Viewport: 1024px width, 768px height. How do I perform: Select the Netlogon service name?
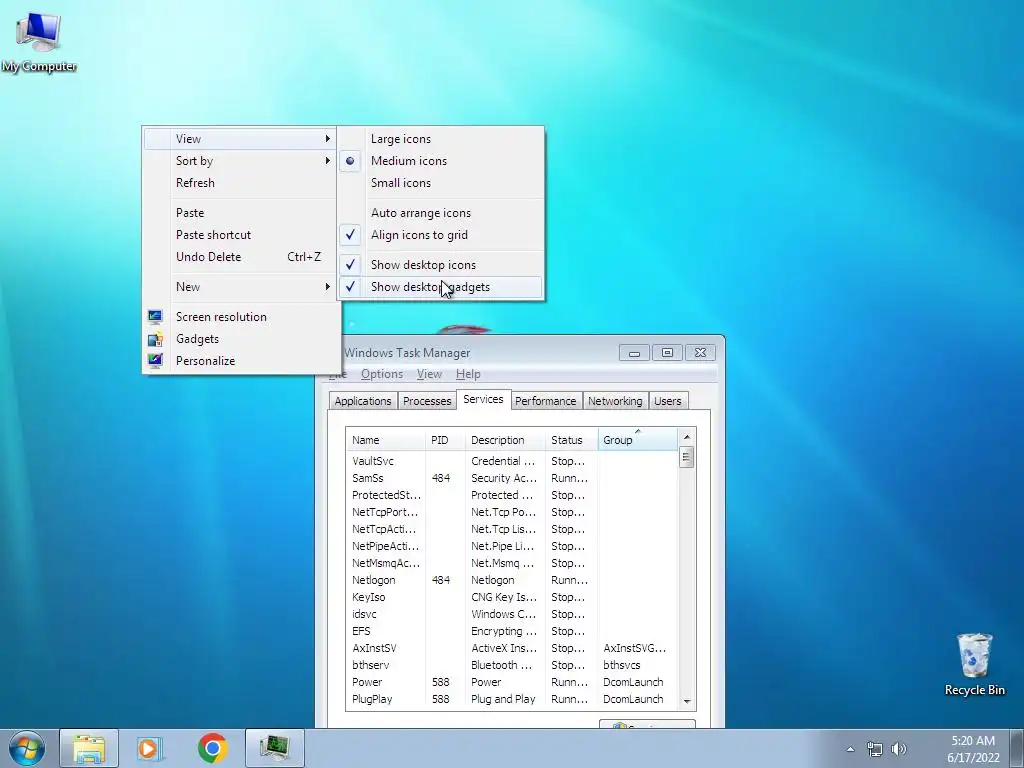(374, 580)
